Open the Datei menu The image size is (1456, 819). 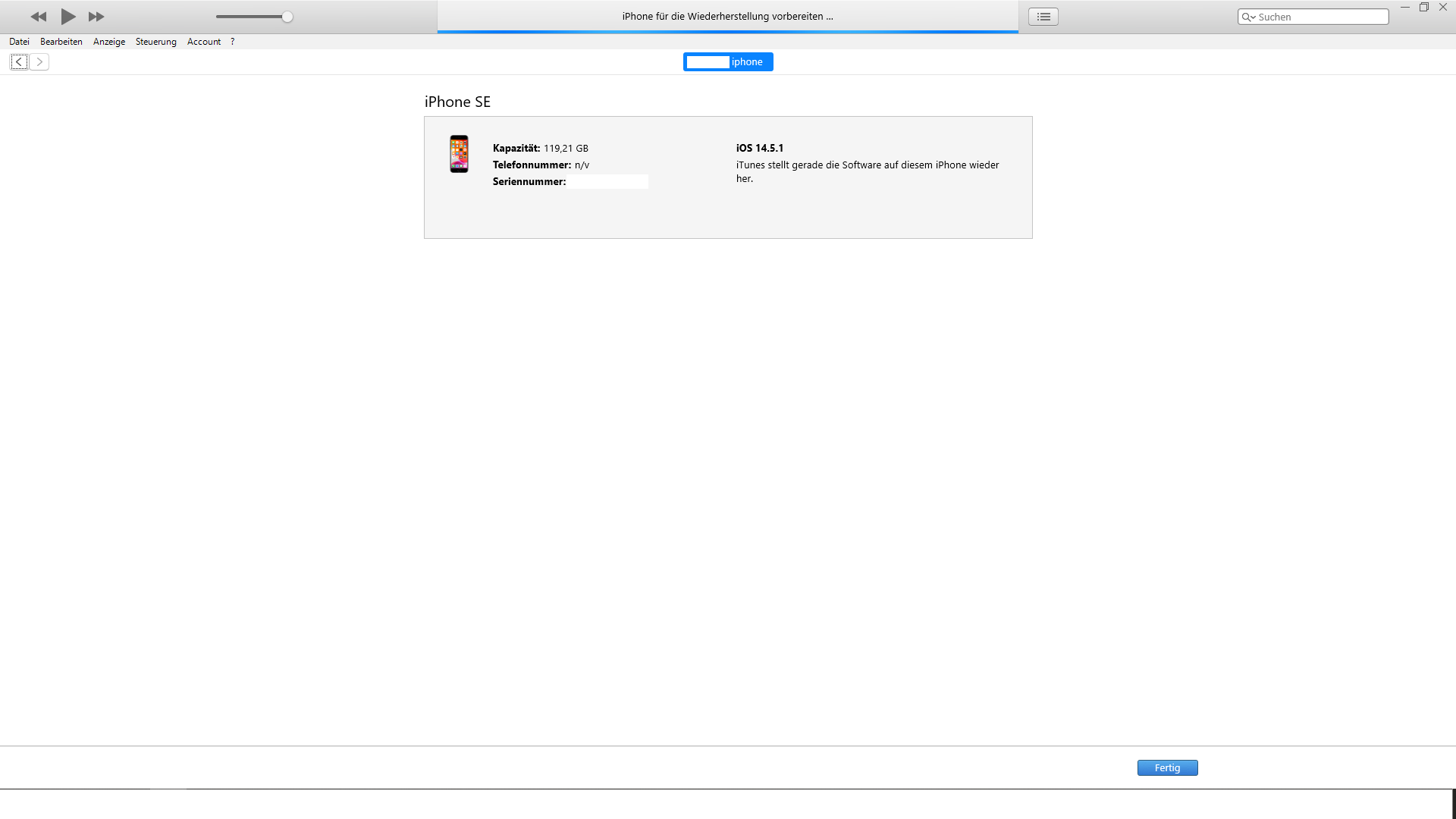point(19,42)
